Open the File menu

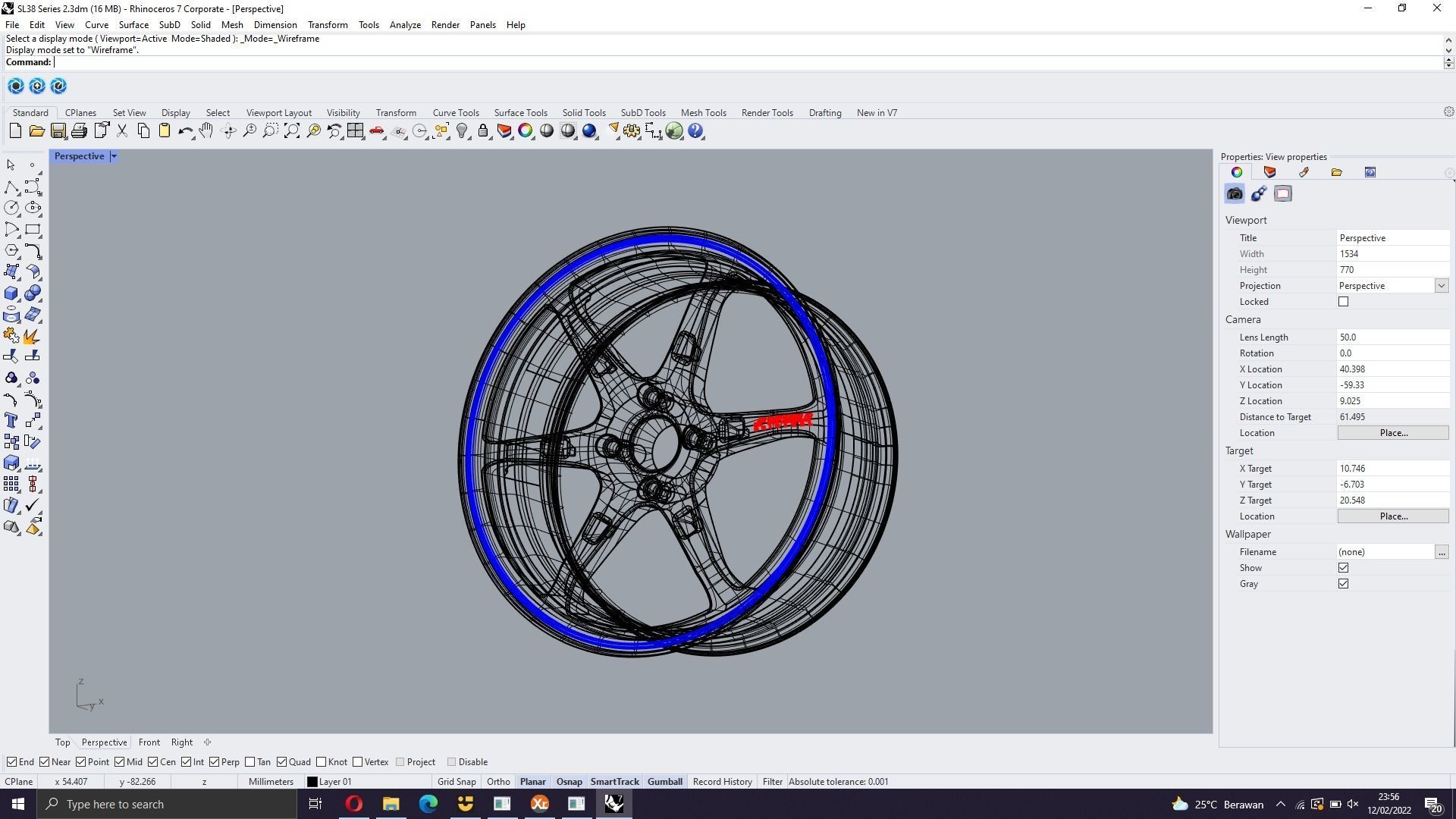pos(12,25)
